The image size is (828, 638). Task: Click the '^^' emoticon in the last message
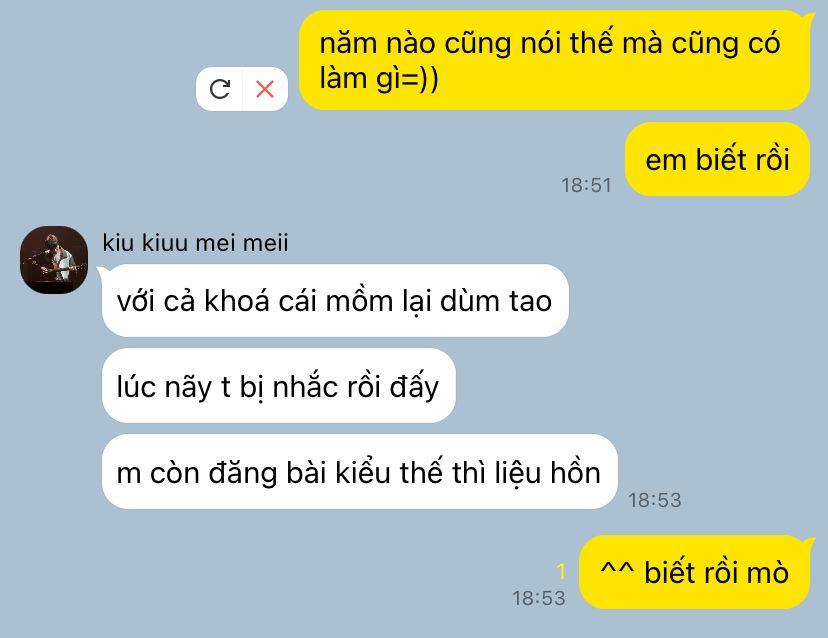coord(617,569)
